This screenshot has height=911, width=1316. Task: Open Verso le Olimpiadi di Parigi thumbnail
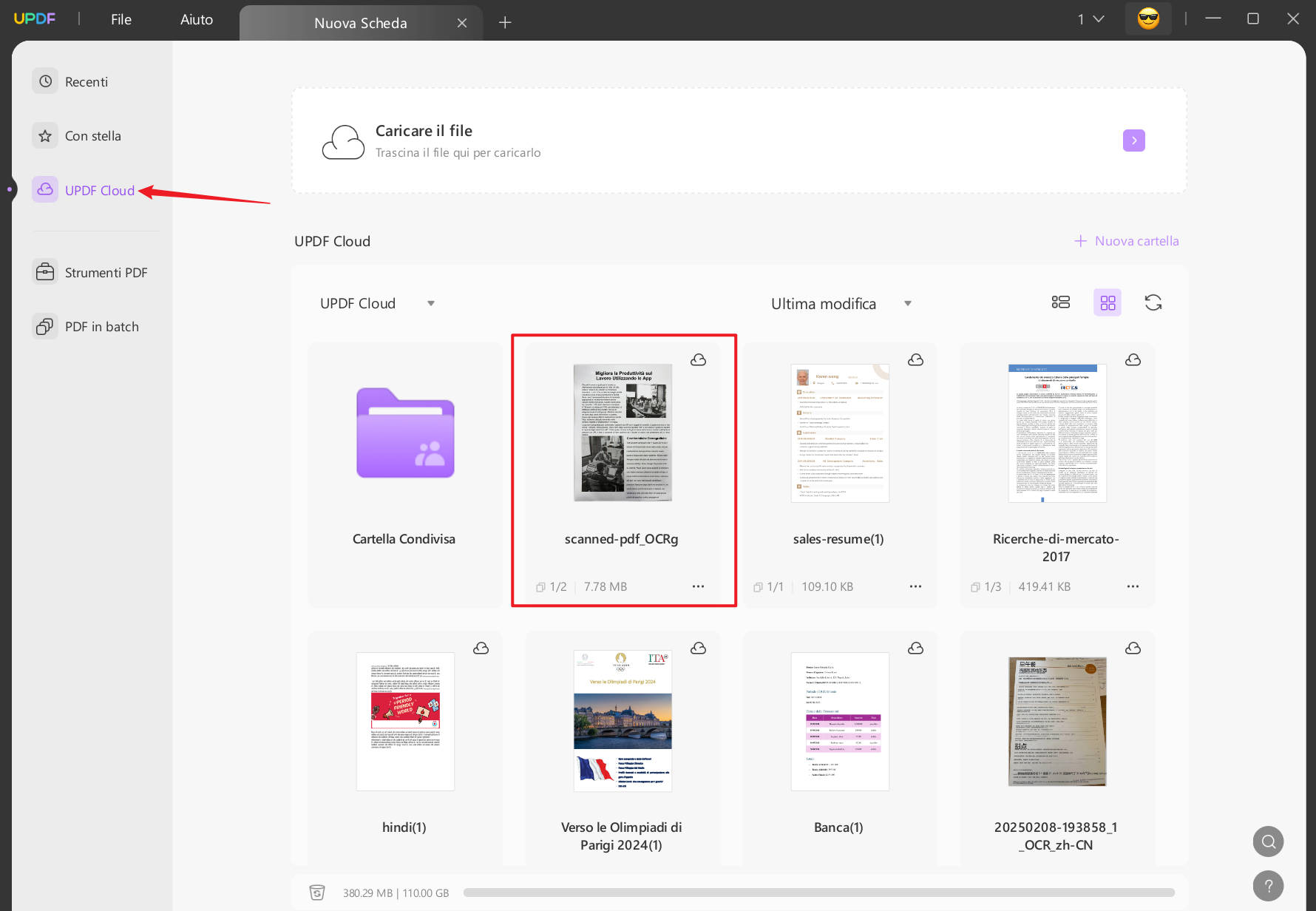(x=623, y=721)
